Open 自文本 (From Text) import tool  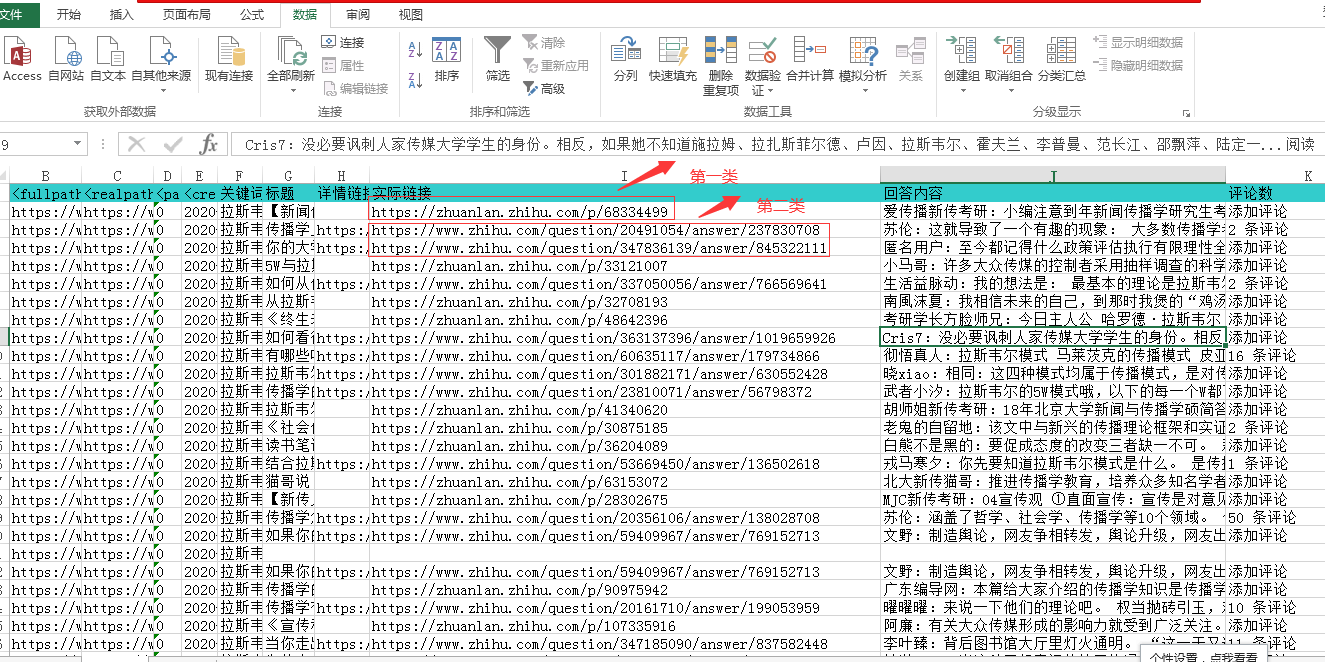click(x=108, y=57)
